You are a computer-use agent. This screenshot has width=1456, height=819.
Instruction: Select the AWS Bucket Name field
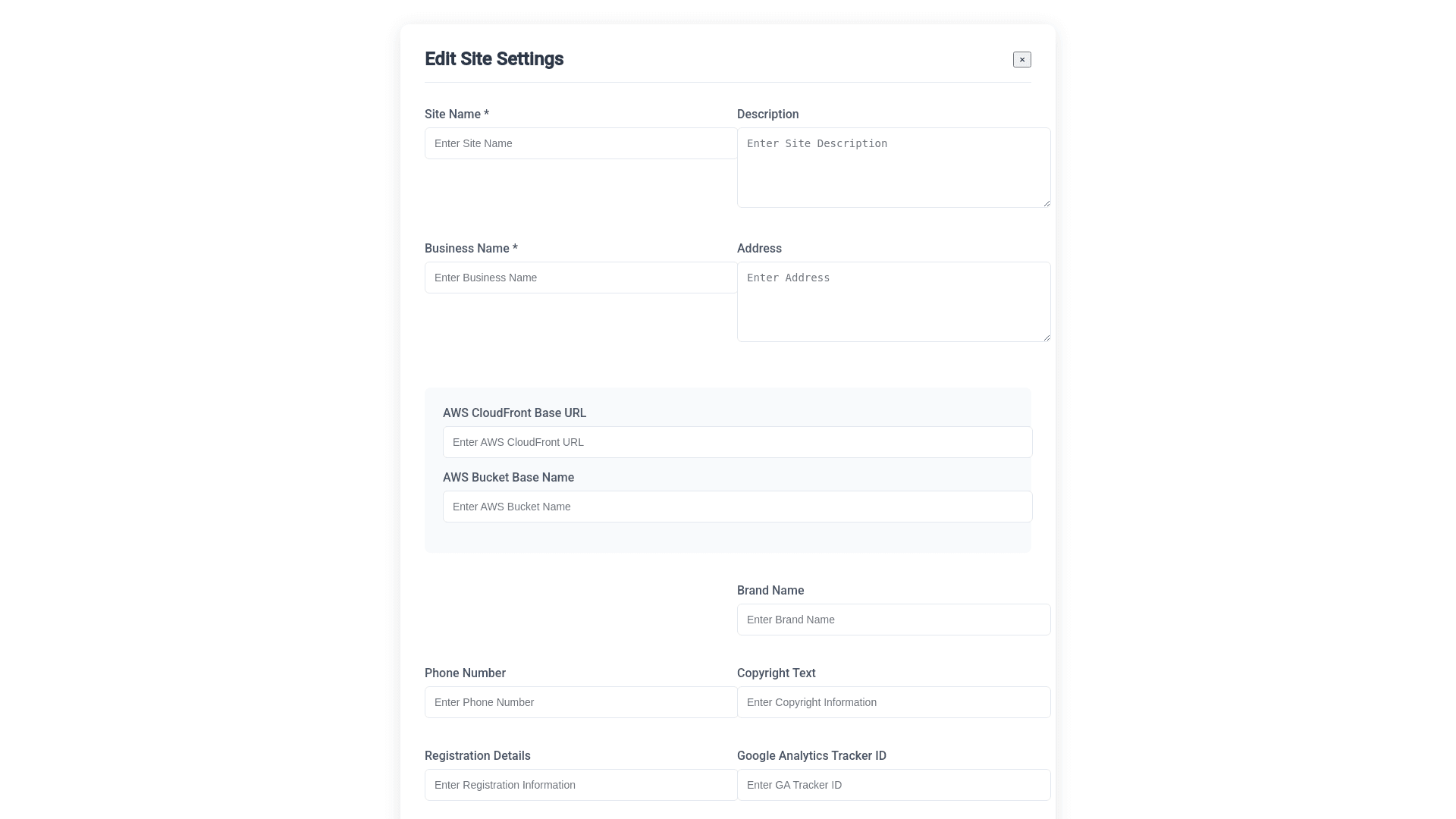pyautogui.click(x=737, y=507)
